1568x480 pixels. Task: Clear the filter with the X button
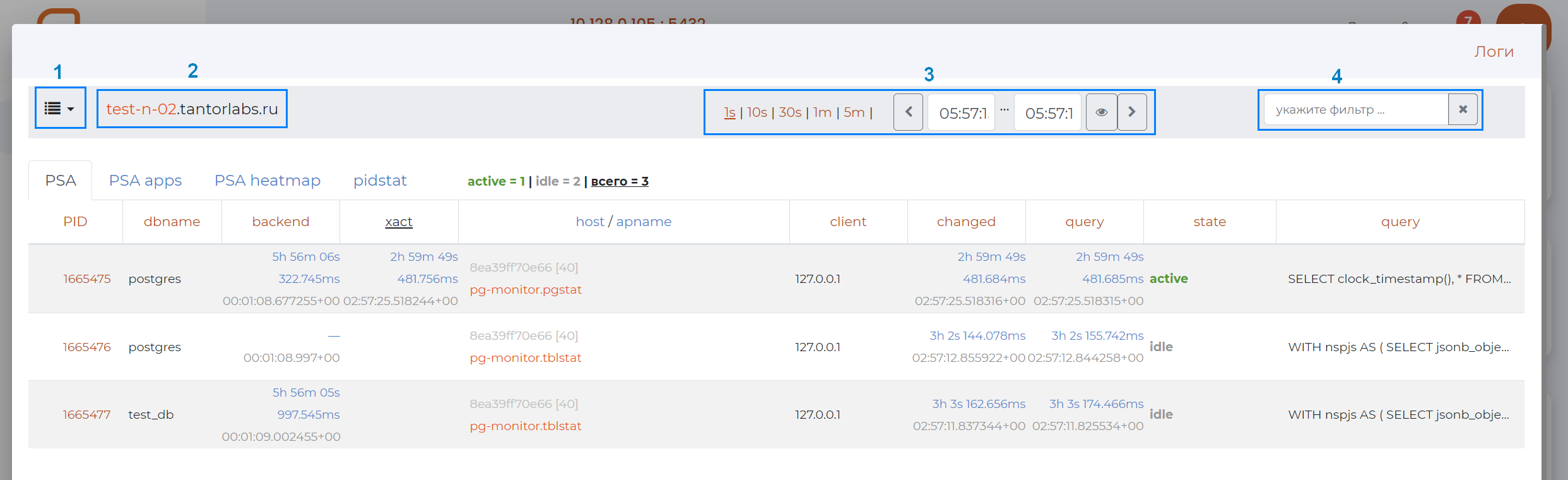pyautogui.click(x=1463, y=110)
